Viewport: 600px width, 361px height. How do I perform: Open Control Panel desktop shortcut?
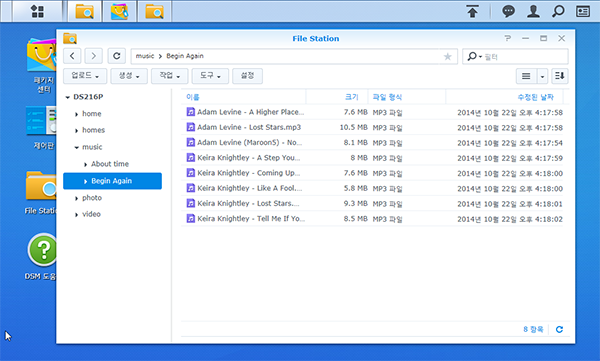pyautogui.click(x=42, y=128)
